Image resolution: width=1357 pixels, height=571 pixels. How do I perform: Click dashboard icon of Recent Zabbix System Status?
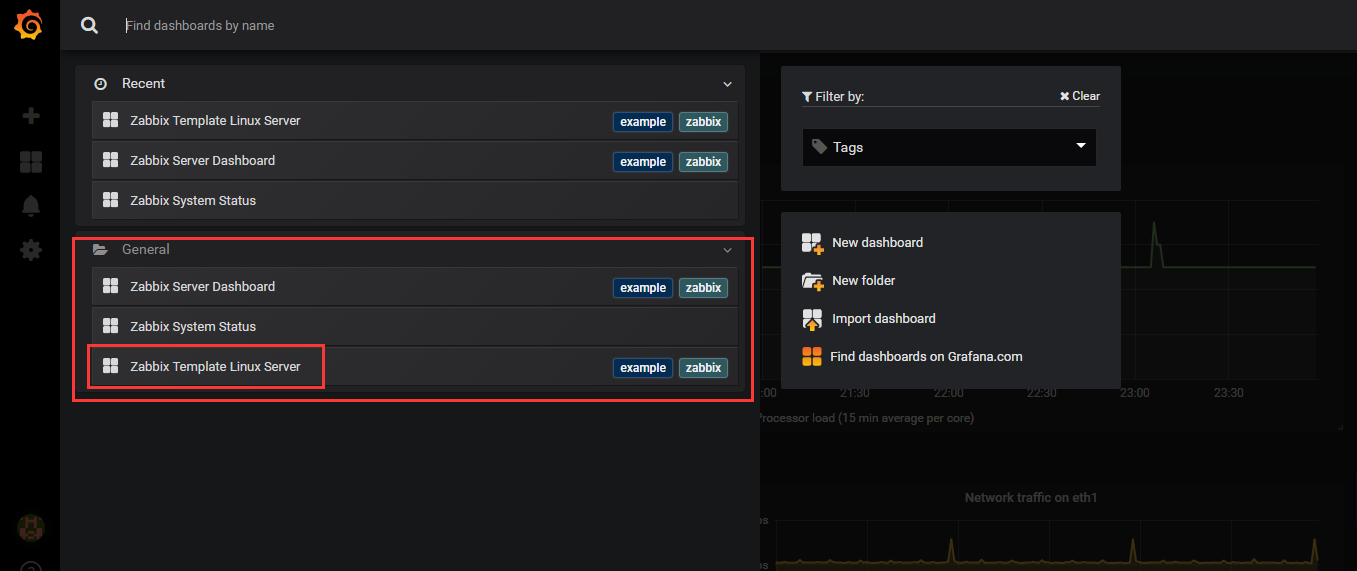[x=111, y=200]
